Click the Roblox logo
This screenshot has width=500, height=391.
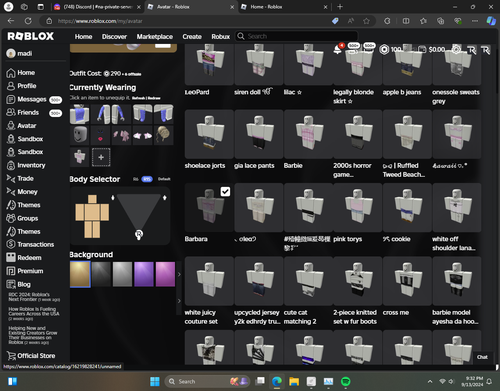tap(30, 36)
